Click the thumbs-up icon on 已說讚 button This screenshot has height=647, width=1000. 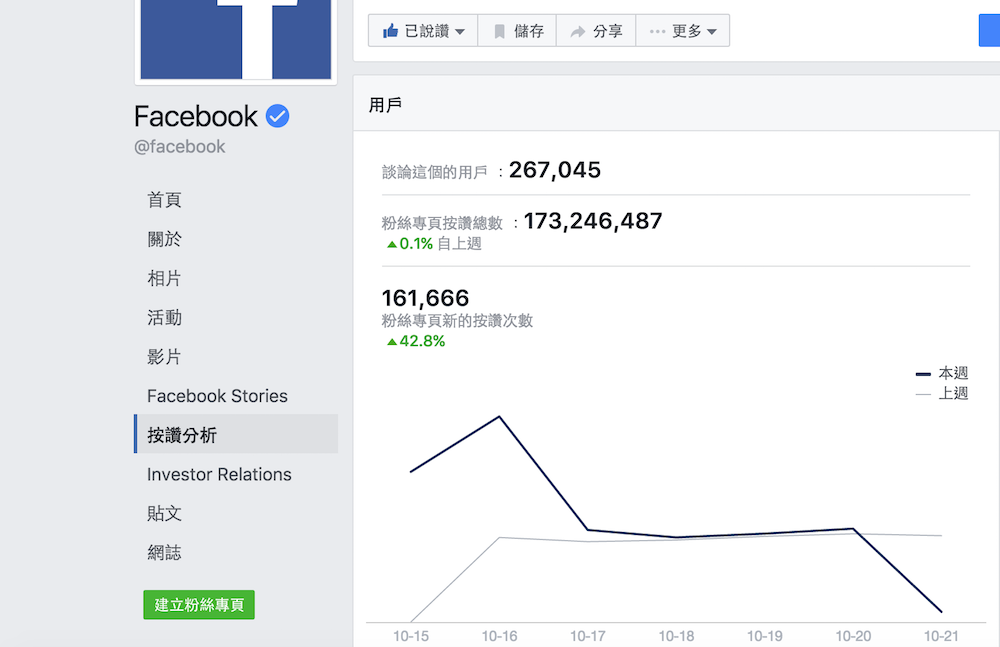(x=390, y=30)
